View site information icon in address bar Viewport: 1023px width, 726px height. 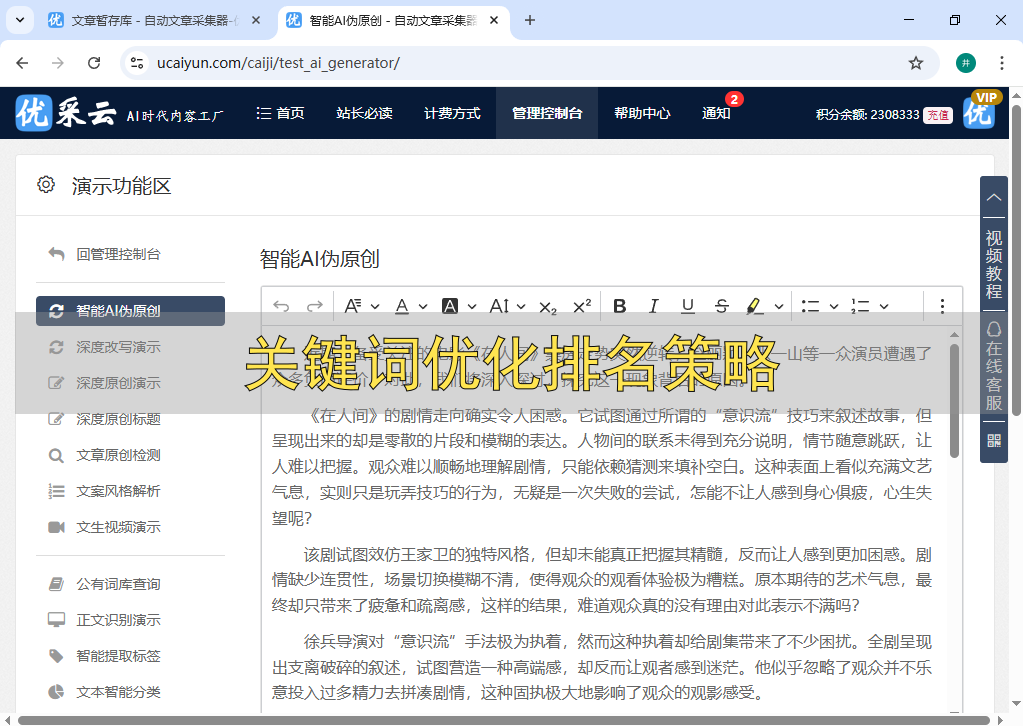tap(137, 63)
